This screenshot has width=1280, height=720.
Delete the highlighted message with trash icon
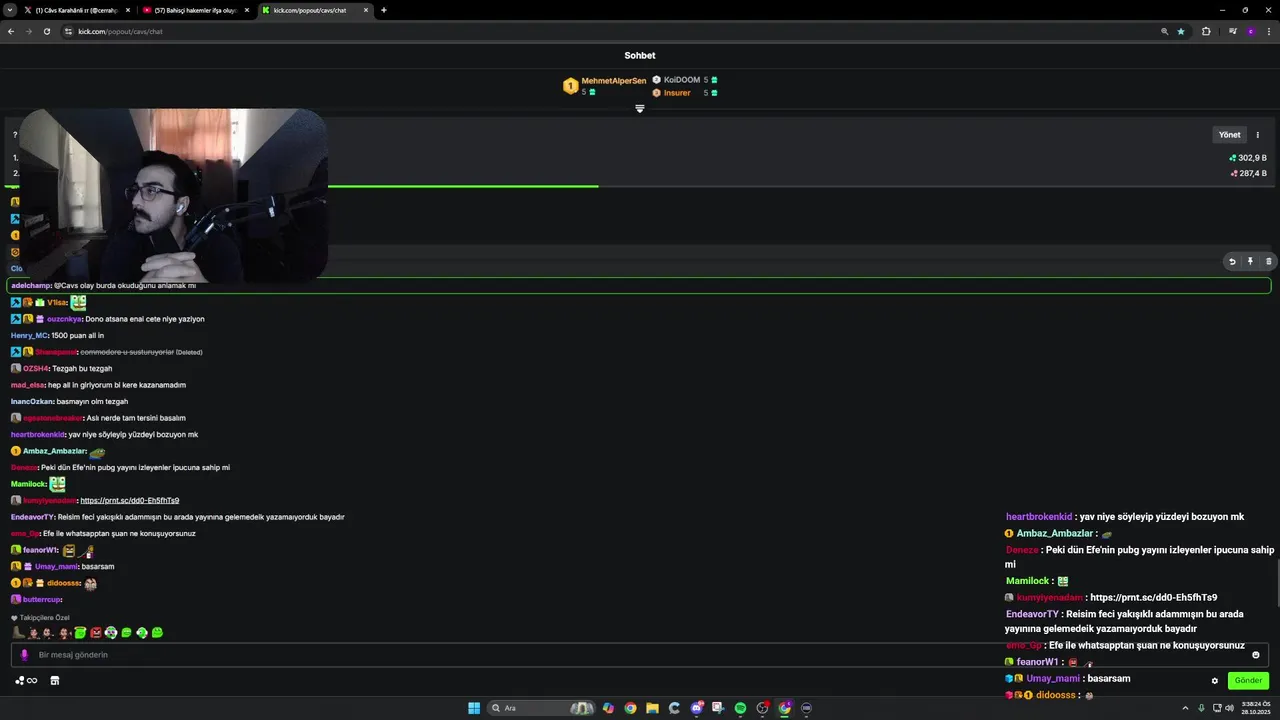[1268, 262]
